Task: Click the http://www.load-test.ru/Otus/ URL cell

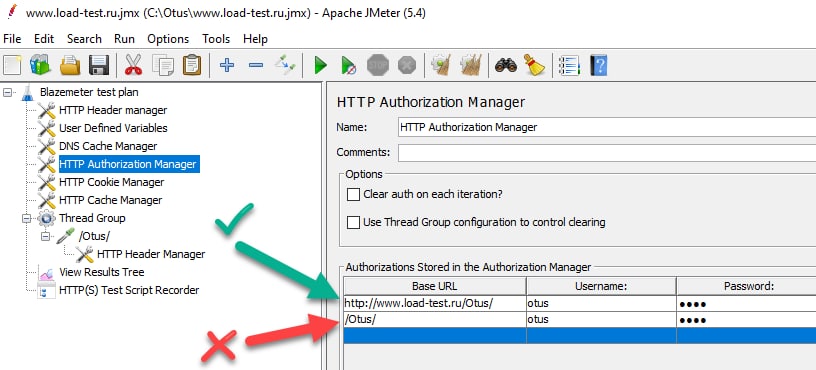Action: coord(435,303)
